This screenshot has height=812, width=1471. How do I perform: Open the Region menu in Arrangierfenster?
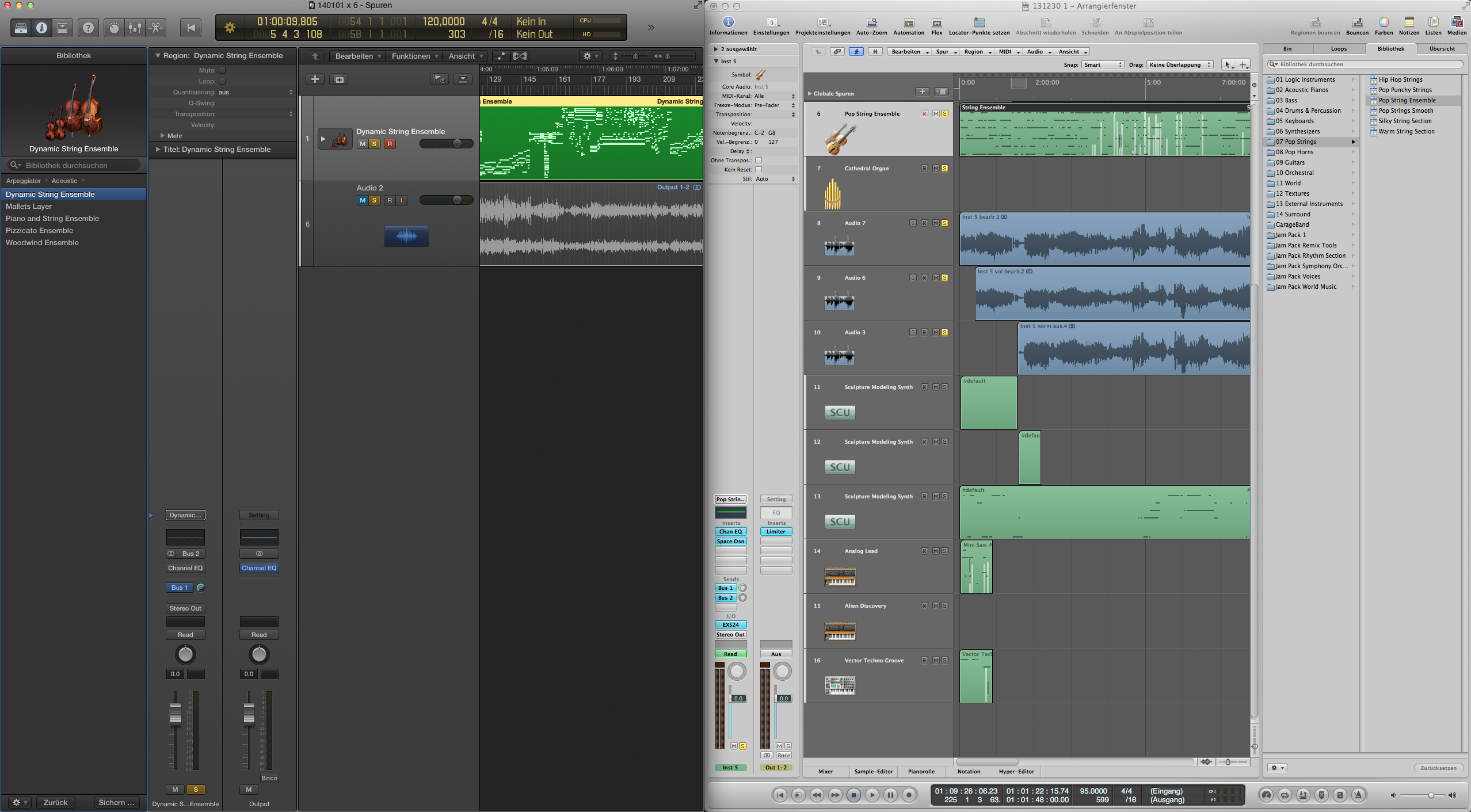point(977,52)
